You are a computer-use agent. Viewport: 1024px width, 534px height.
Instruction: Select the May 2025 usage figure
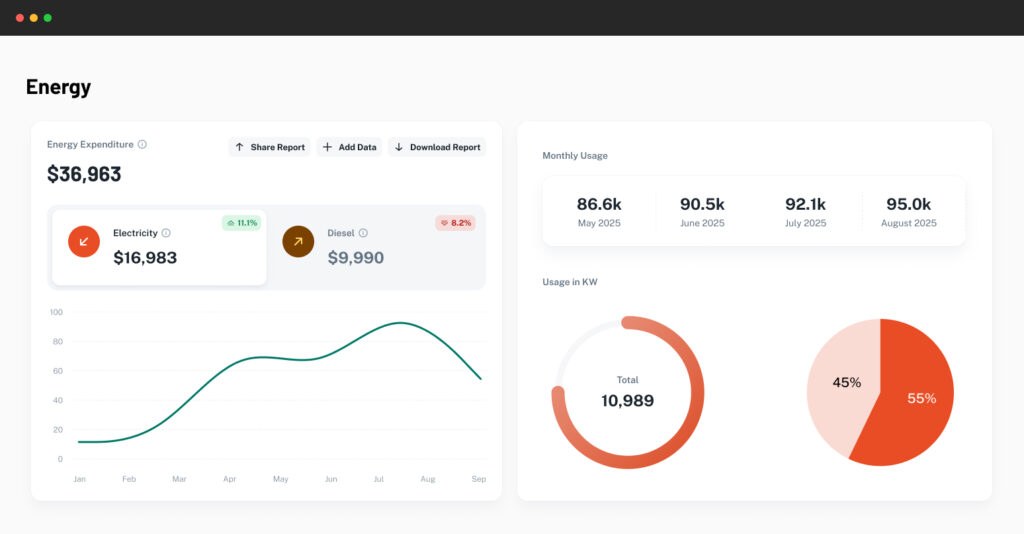pyautogui.click(x=599, y=211)
